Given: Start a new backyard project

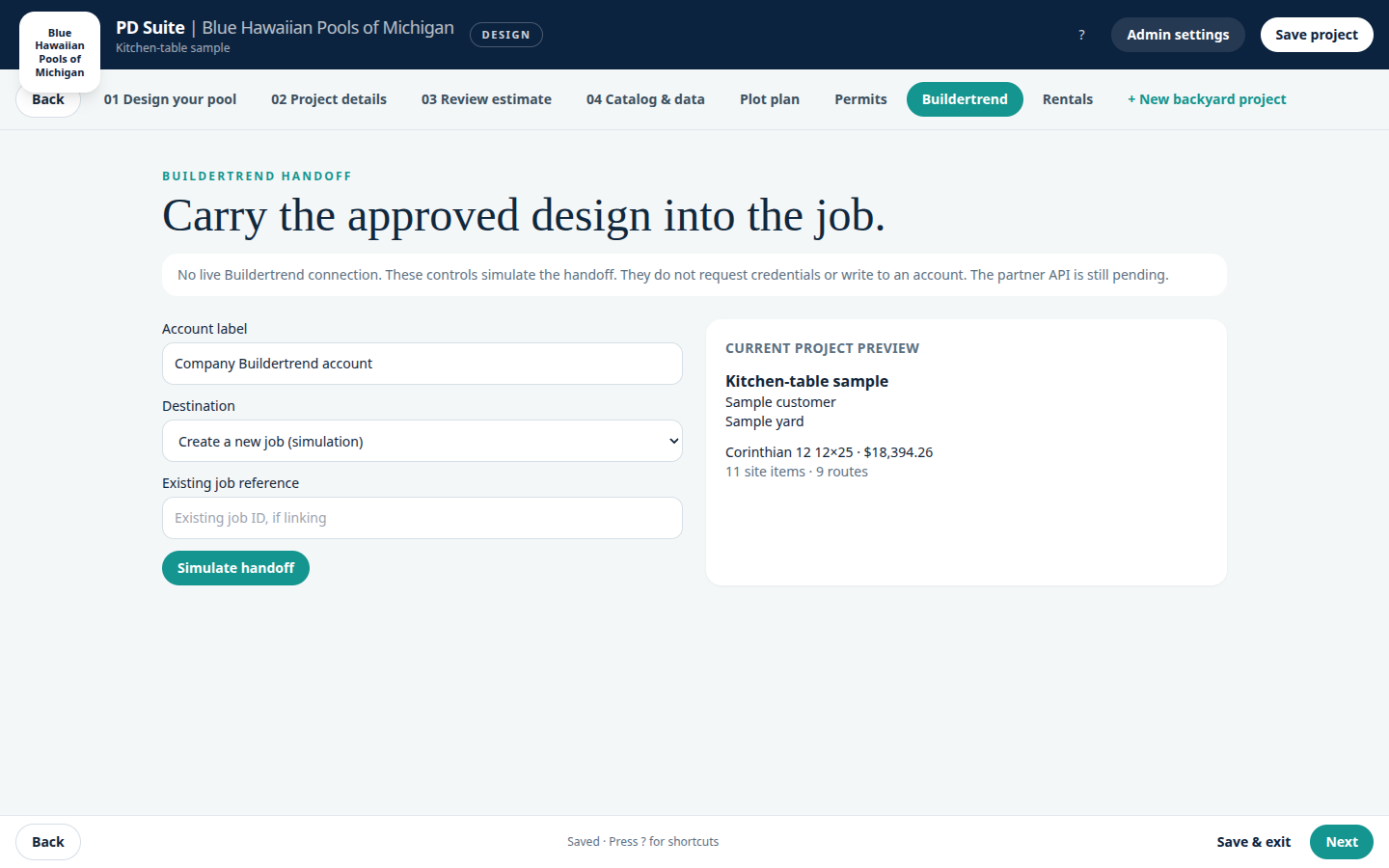Looking at the screenshot, I should (x=1207, y=99).
